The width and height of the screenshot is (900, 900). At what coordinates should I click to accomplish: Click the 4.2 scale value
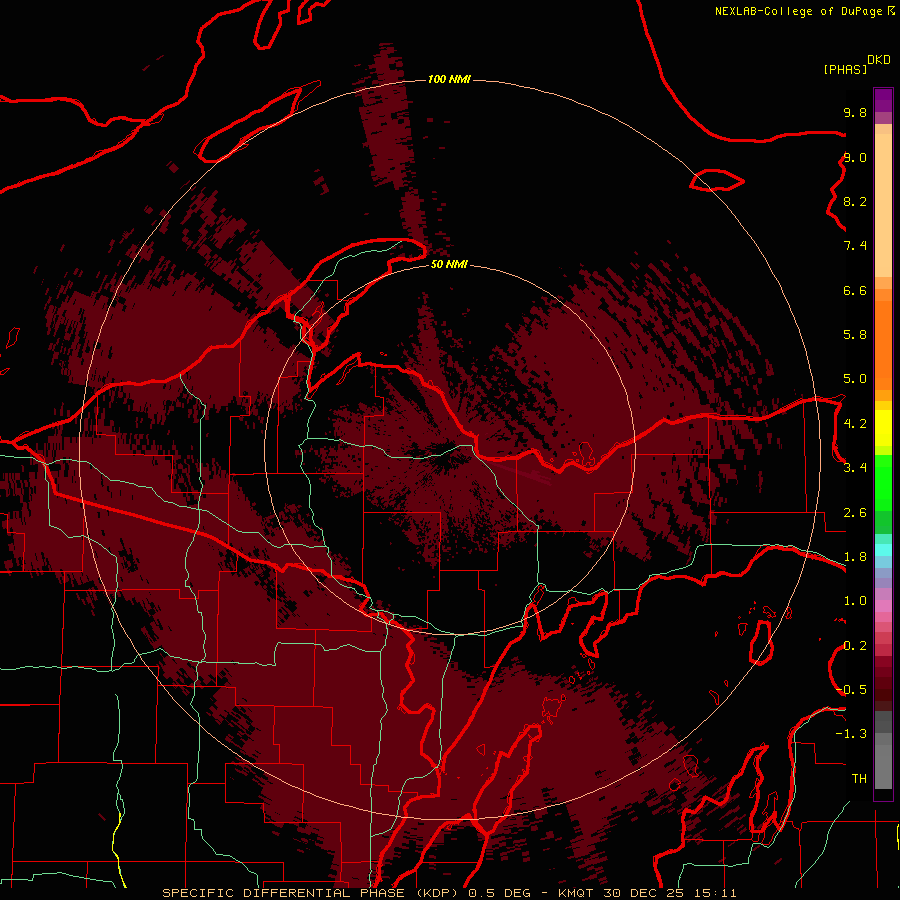pos(855,424)
